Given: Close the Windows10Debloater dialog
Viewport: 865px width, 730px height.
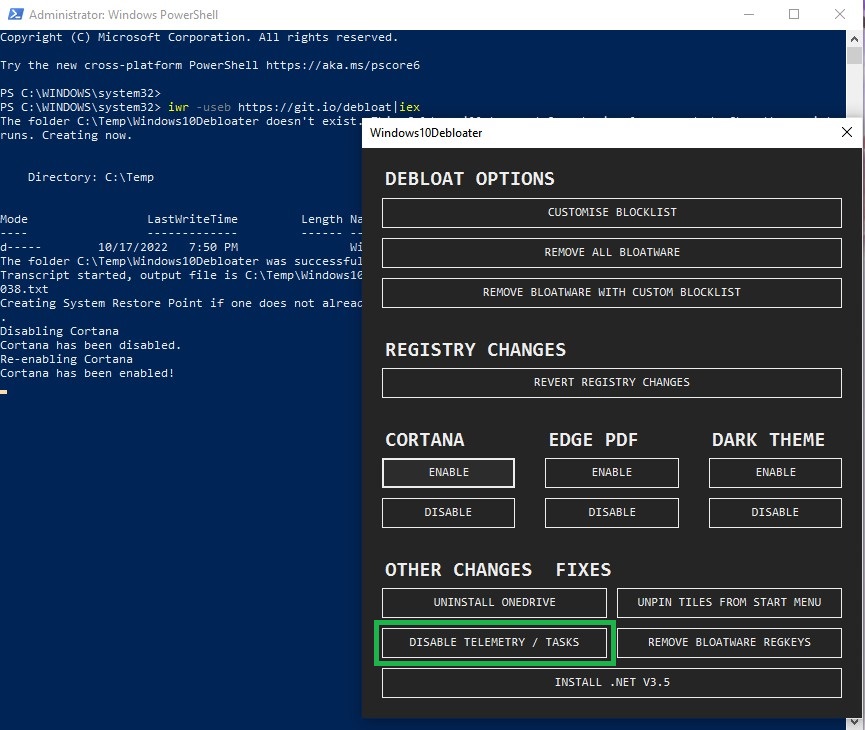Looking at the screenshot, I should click(x=847, y=132).
